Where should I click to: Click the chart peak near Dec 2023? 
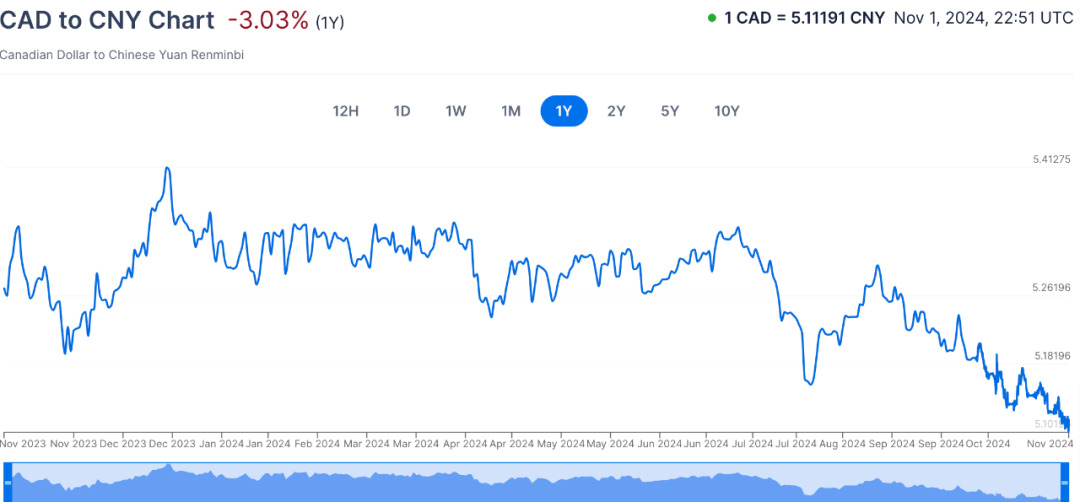[167, 168]
